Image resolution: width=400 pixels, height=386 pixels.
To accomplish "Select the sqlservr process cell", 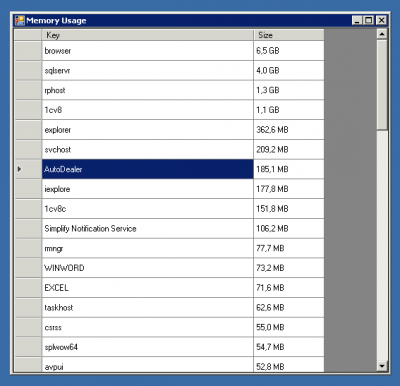I will [x=148, y=71].
